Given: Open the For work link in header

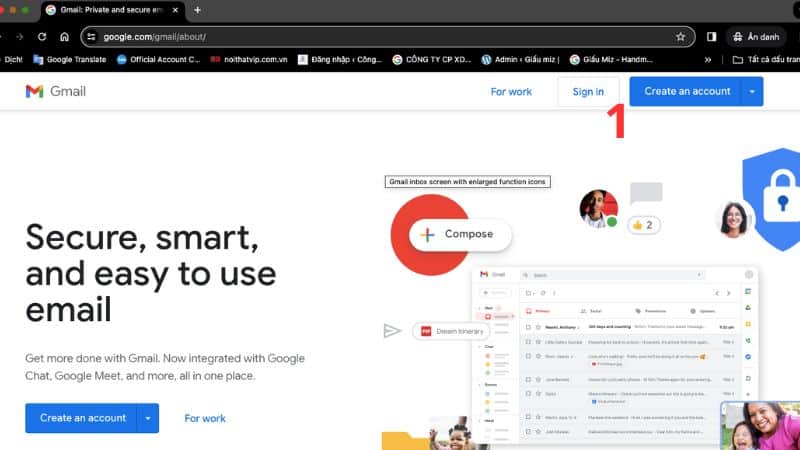Looking at the screenshot, I should pyautogui.click(x=511, y=92).
